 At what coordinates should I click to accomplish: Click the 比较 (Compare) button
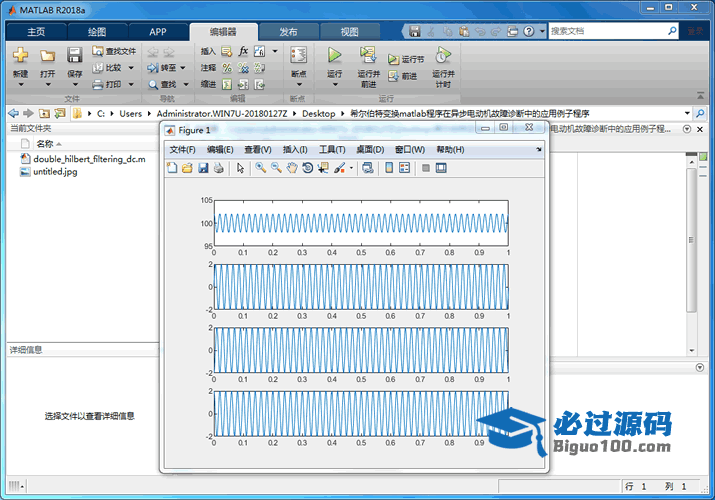[107, 68]
